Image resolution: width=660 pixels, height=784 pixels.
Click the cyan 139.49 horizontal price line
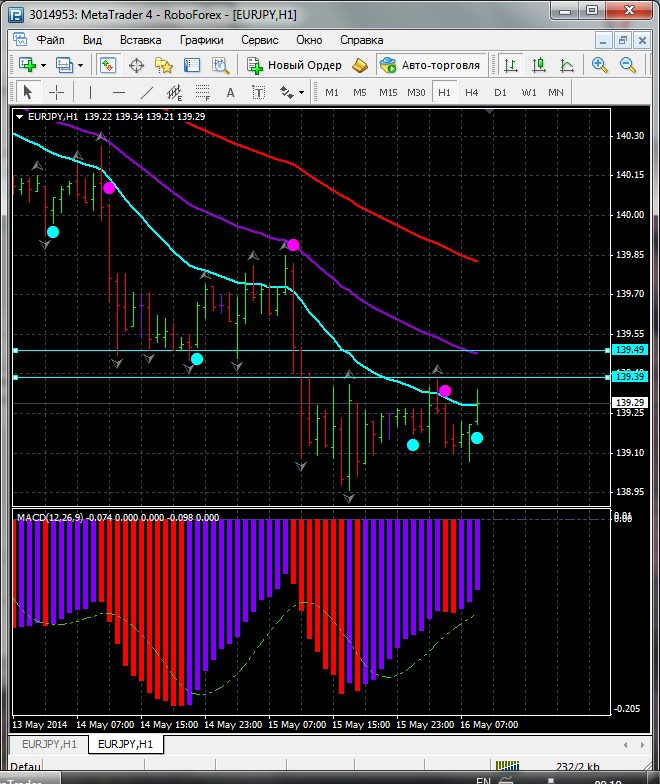click(300, 350)
